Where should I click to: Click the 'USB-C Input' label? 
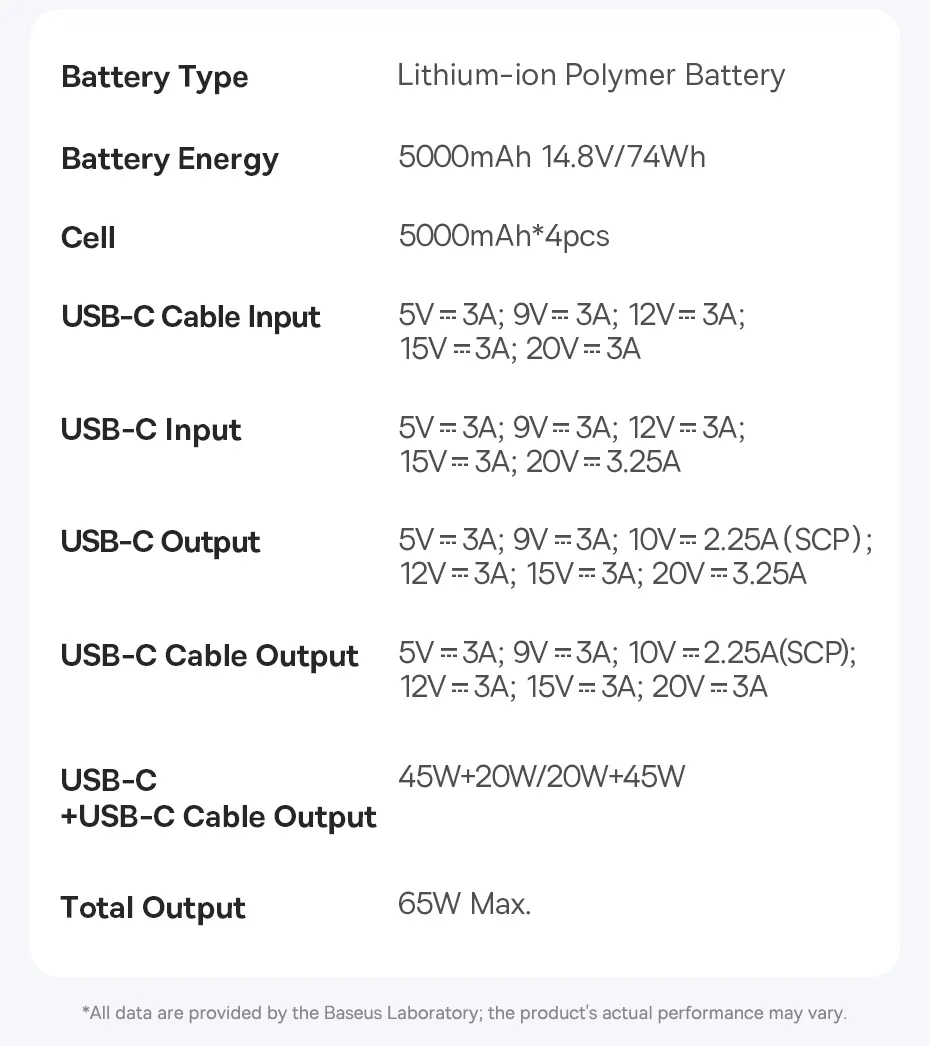point(151,430)
